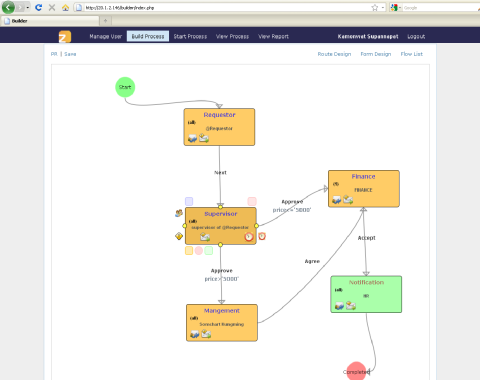Click the mail send icon in the Requestor node
The height and width of the screenshot is (380, 480).
(x=204, y=138)
